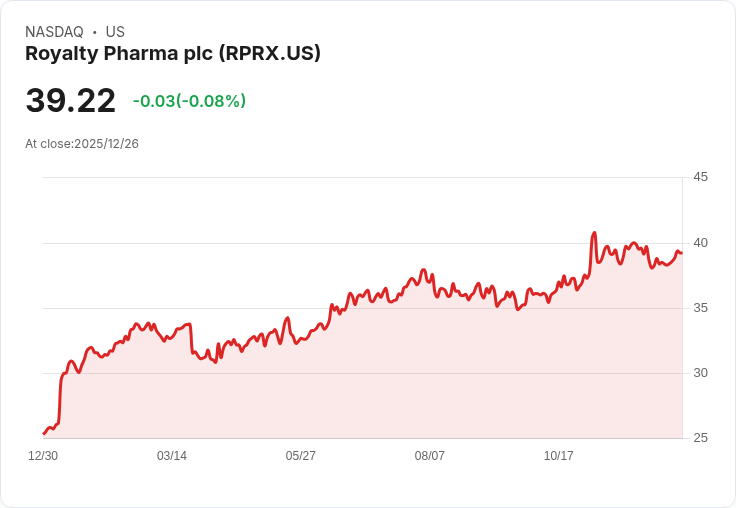Click the highest peak of the price line
Viewport: 736px width, 508px height.
pyautogui.click(x=594, y=233)
